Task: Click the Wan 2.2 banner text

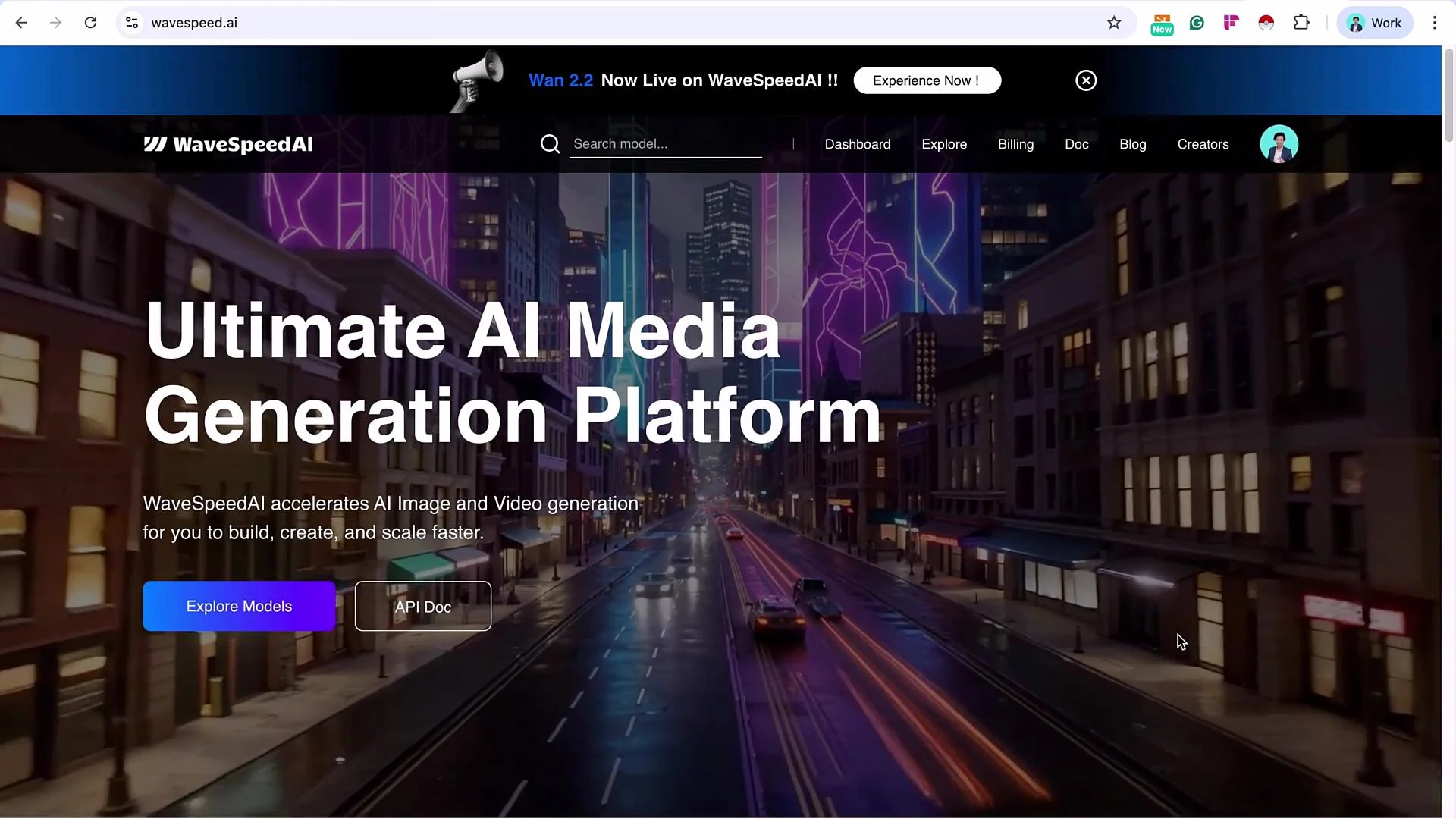Action: (560, 80)
